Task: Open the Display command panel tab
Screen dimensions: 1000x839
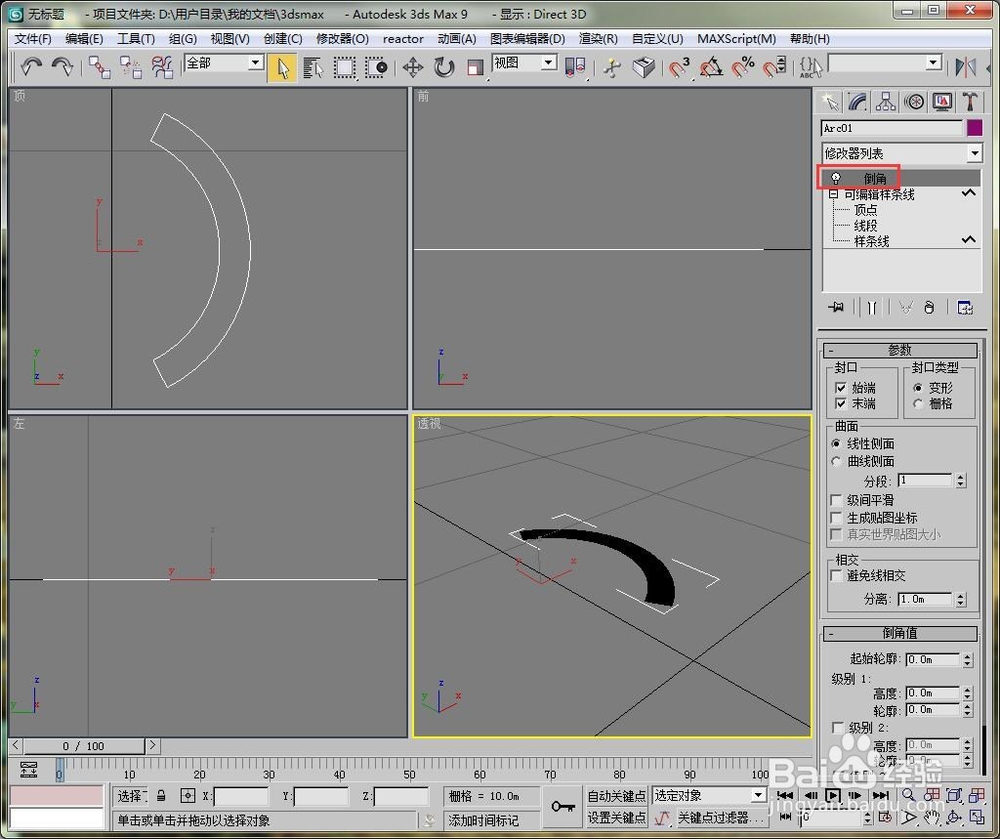Action: pyautogui.click(x=942, y=102)
